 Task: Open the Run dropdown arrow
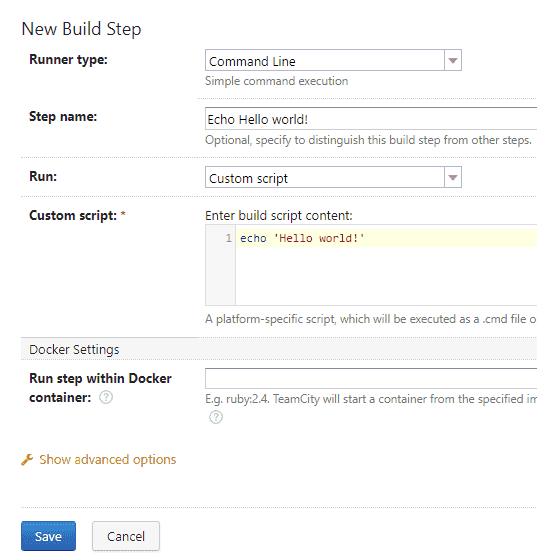[453, 177]
